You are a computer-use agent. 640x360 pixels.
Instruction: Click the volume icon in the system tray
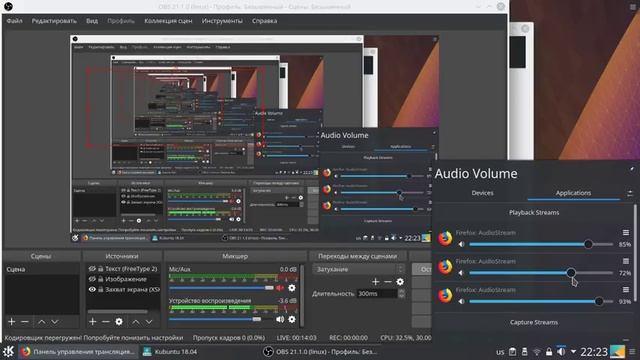pyautogui.click(x=562, y=351)
